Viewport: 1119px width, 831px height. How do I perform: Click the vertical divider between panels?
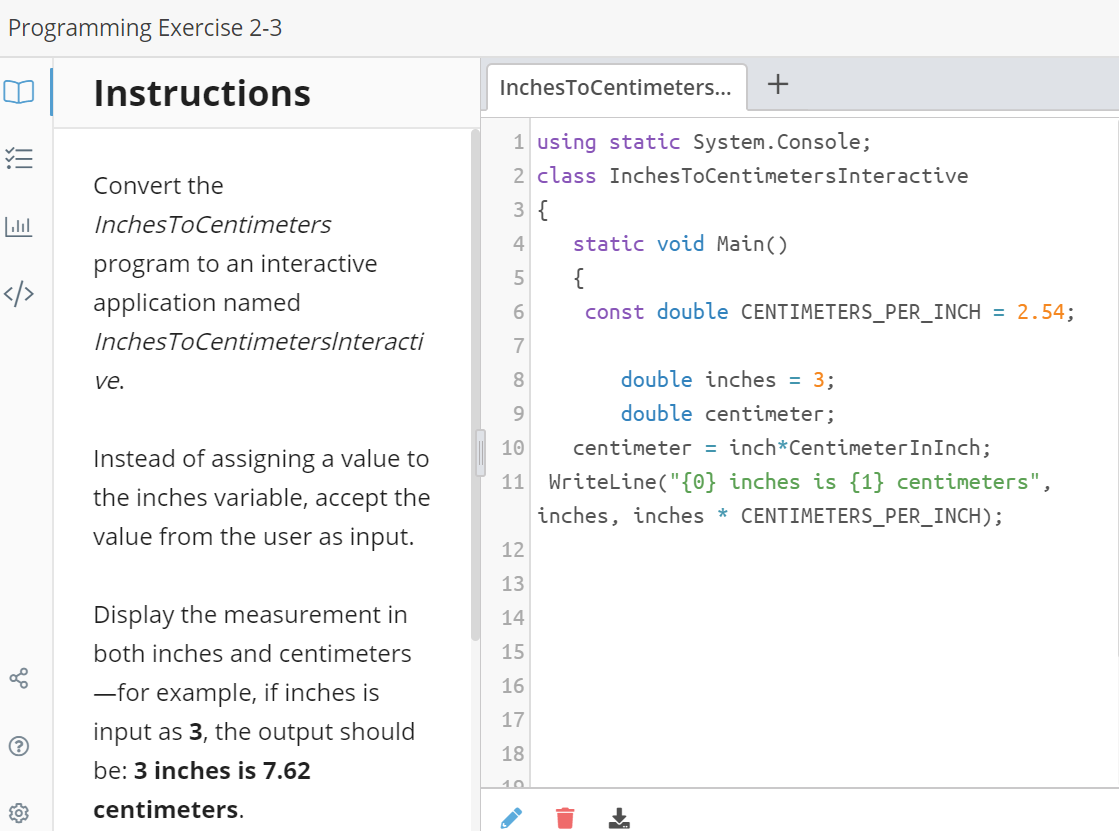coord(480,452)
